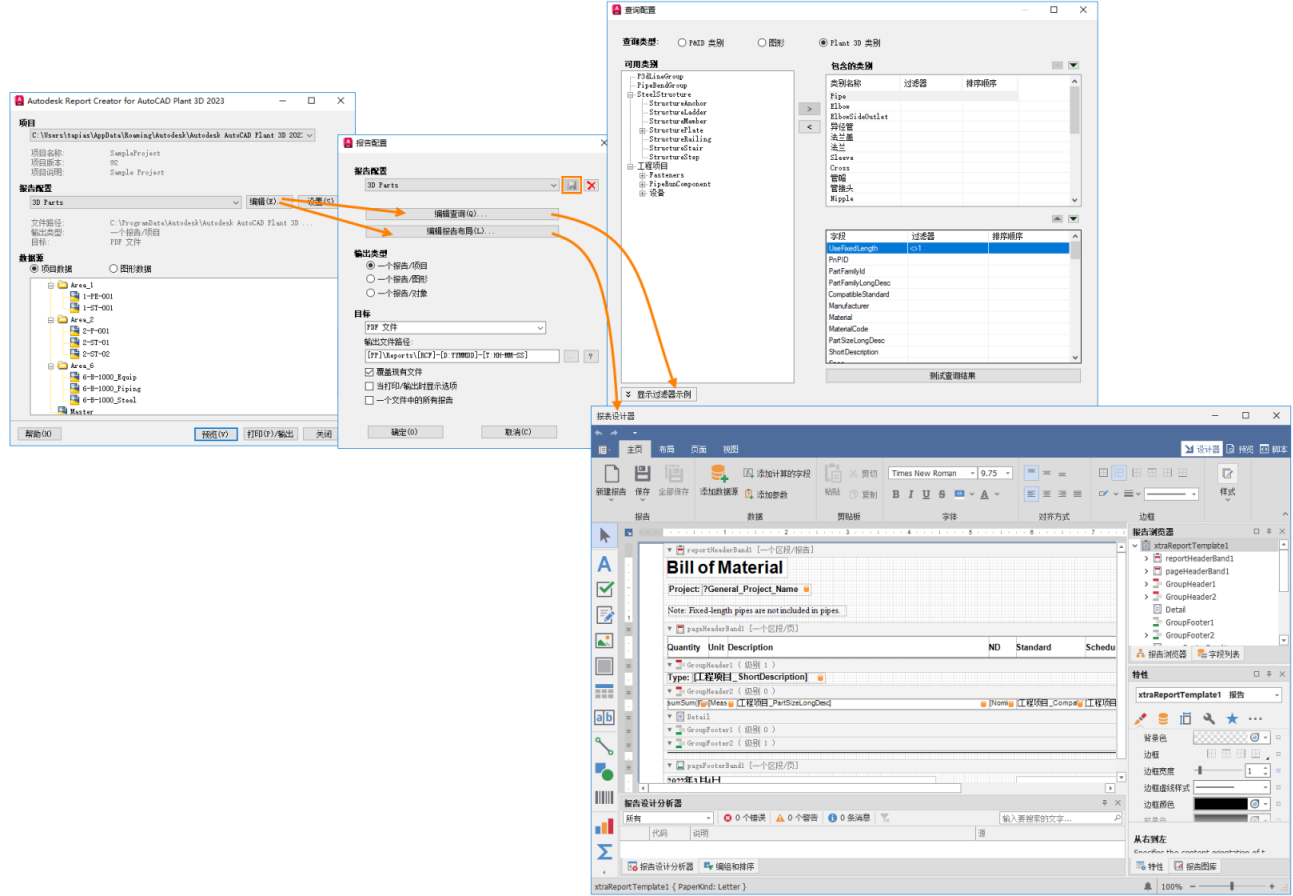Switch to the Layout (布局) ribbon tab
The height and width of the screenshot is (896, 1293).
[667, 450]
